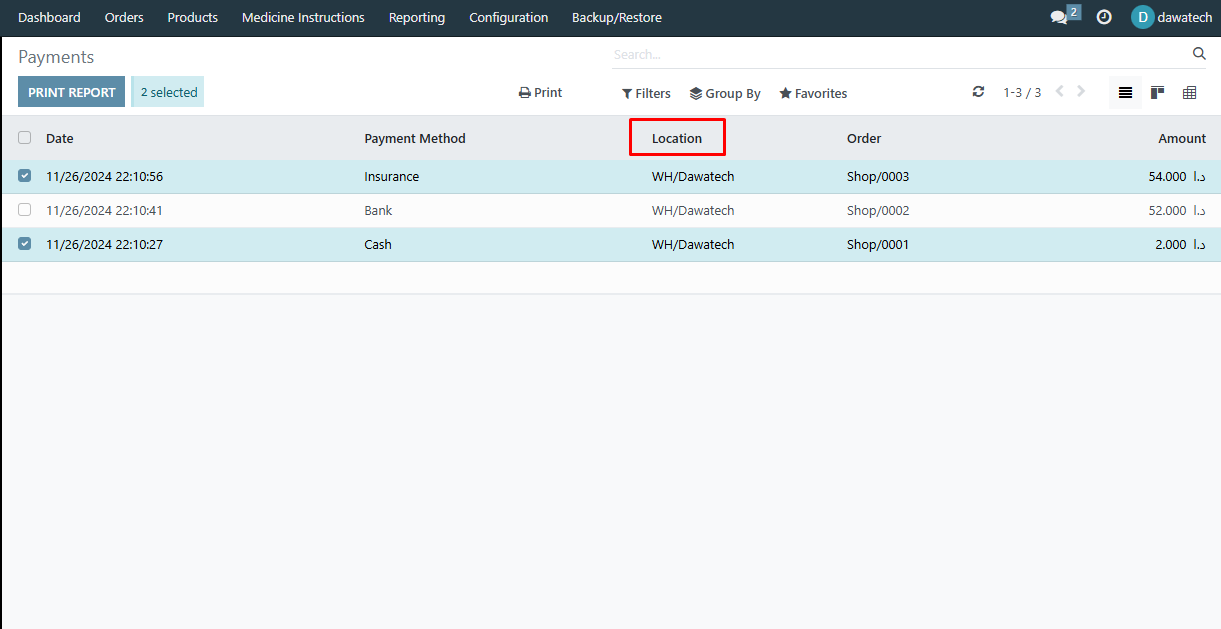Click the Shop/0002 order cell

tap(878, 210)
